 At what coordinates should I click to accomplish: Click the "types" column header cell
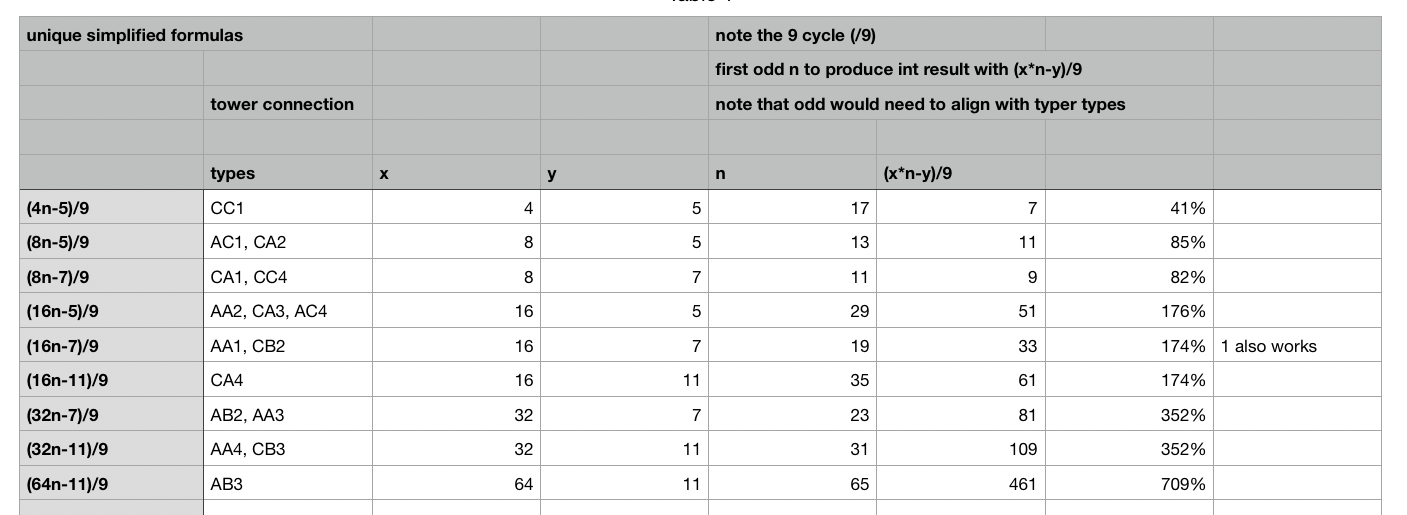coord(233,173)
